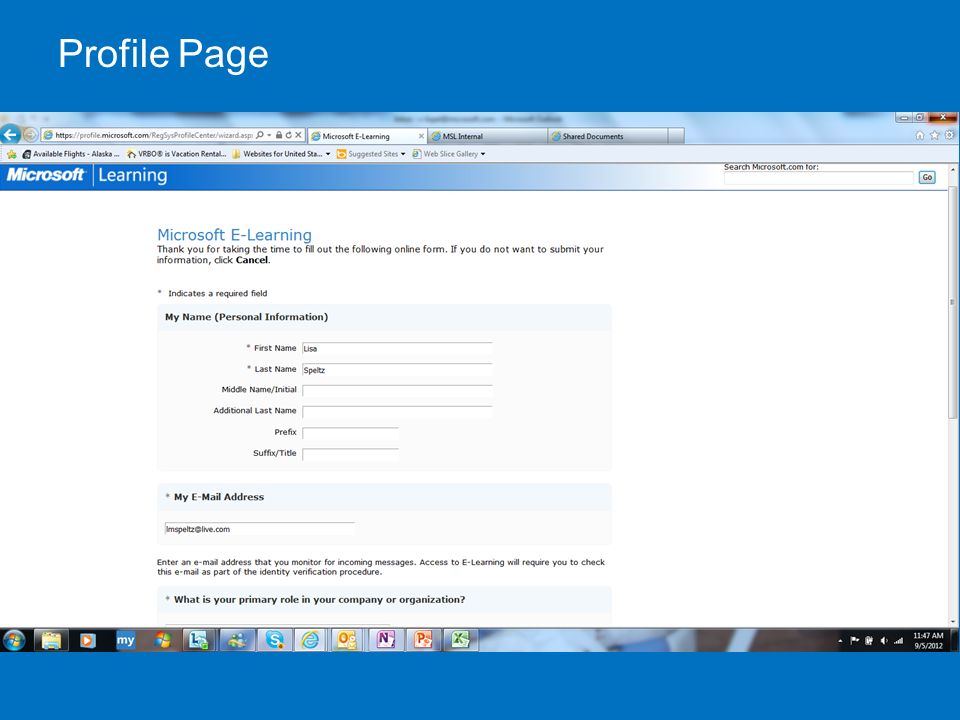960x720 pixels.
Task: Open the blue 'my' taskbar app
Action: click(x=126, y=640)
